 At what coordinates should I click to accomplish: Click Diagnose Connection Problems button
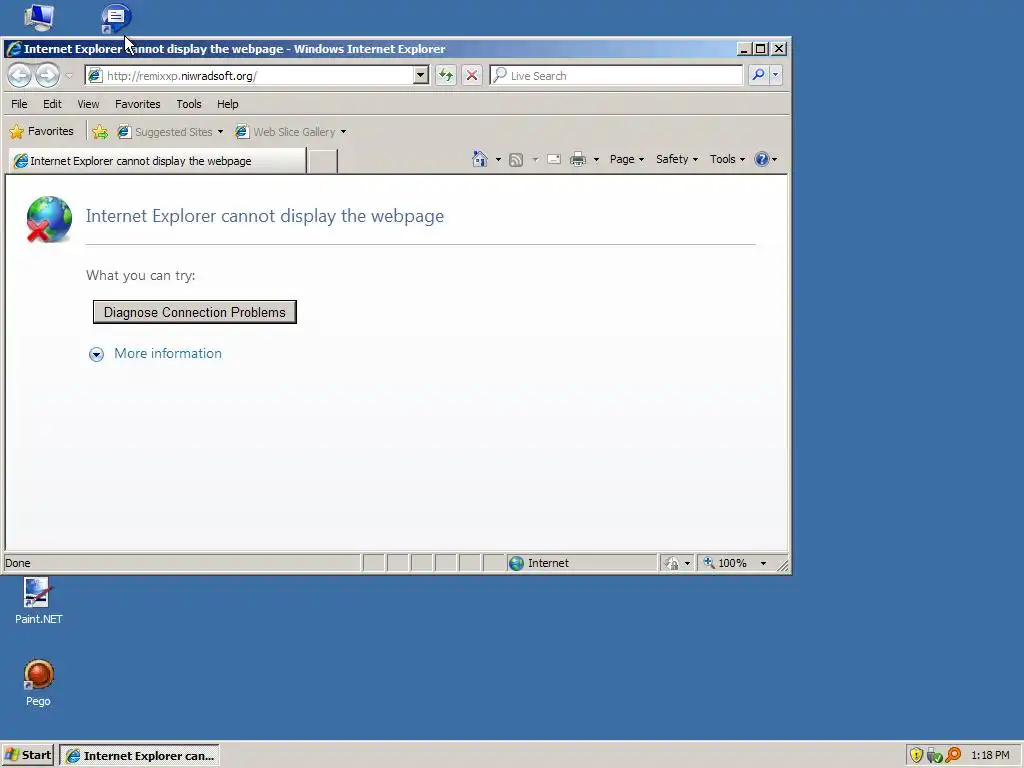(195, 312)
